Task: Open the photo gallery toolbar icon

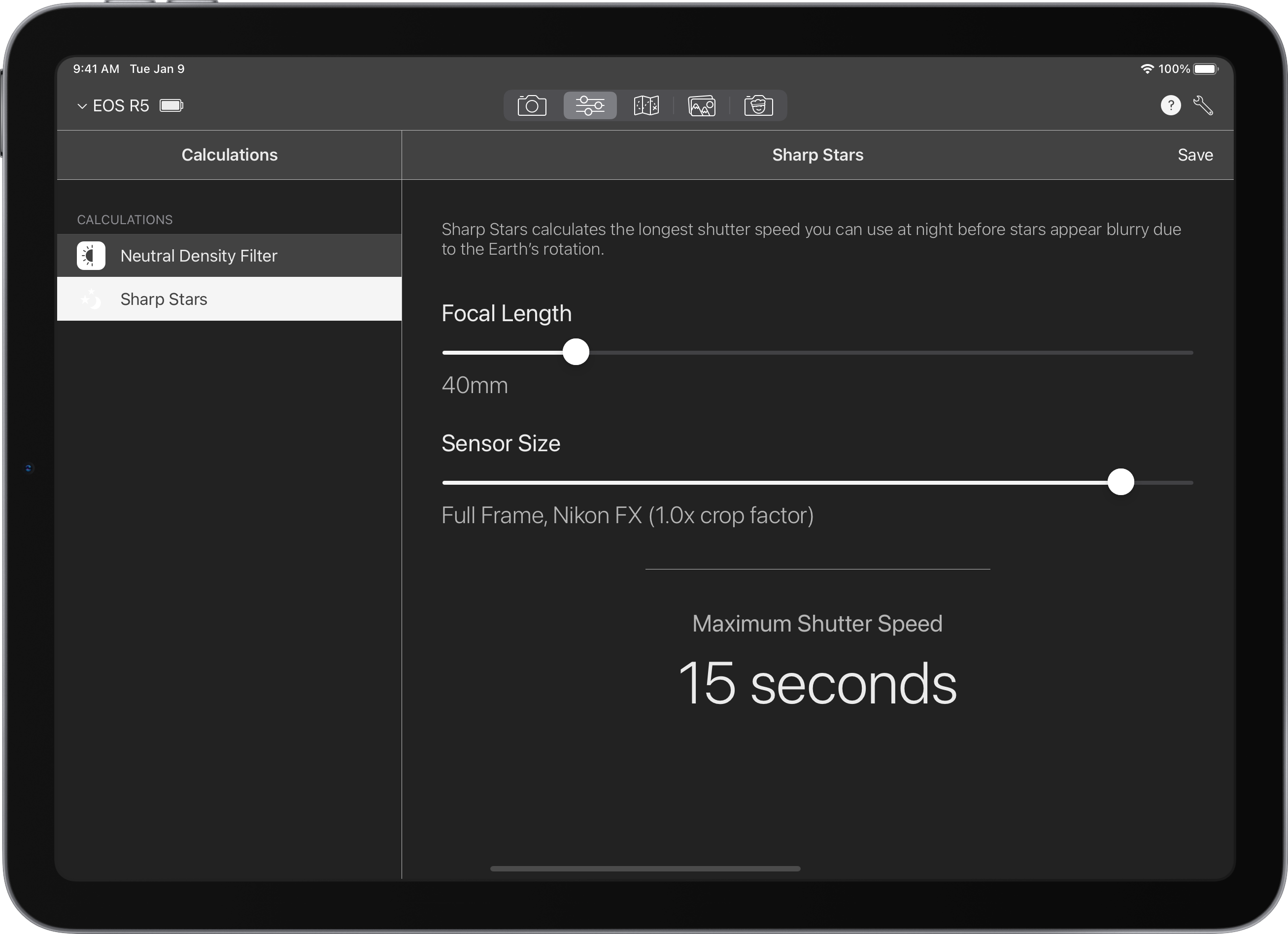Action: (702, 105)
